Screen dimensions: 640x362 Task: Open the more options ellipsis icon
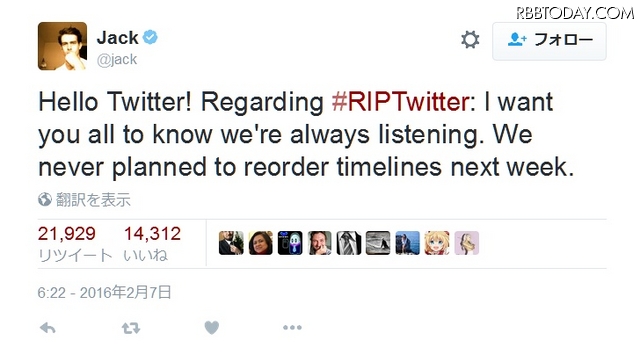point(292,327)
